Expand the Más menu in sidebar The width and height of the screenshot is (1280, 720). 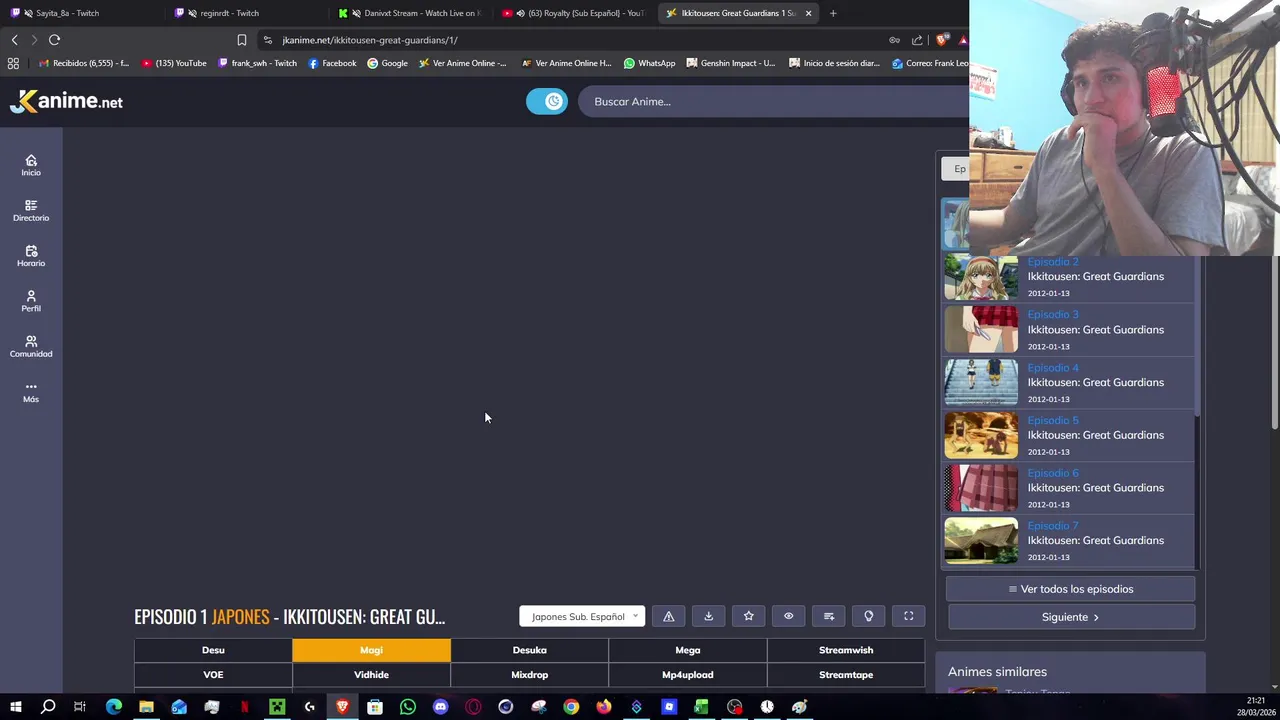(x=31, y=392)
